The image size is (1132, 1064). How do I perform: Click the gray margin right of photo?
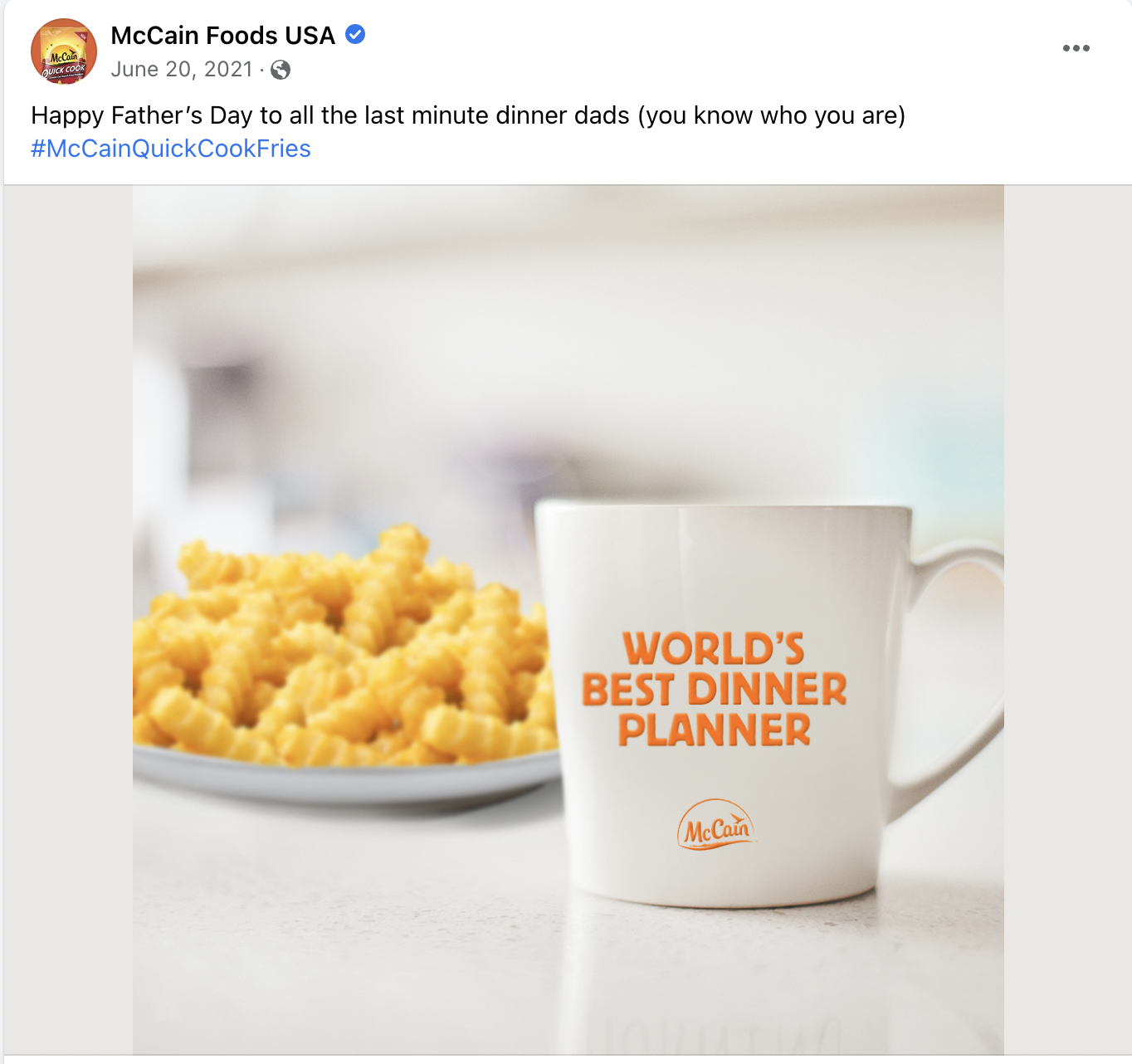tap(1067, 619)
